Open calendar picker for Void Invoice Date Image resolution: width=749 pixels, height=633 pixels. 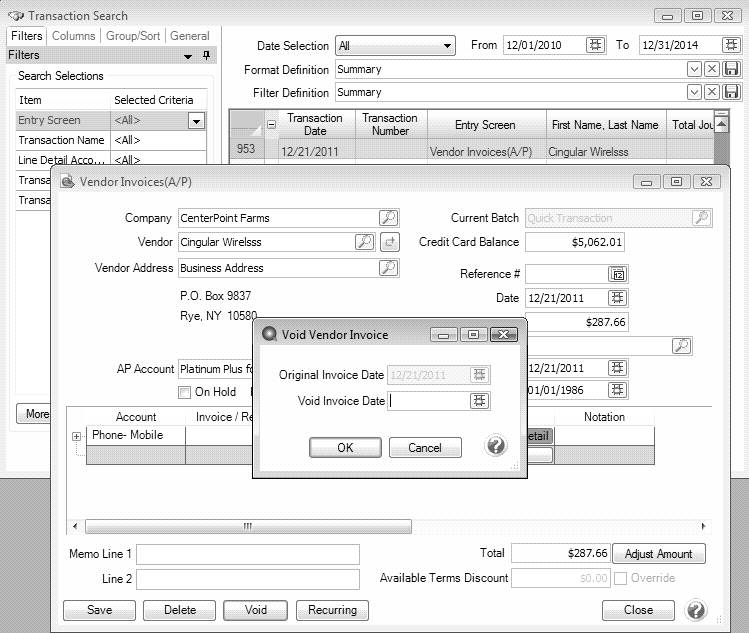click(481, 401)
